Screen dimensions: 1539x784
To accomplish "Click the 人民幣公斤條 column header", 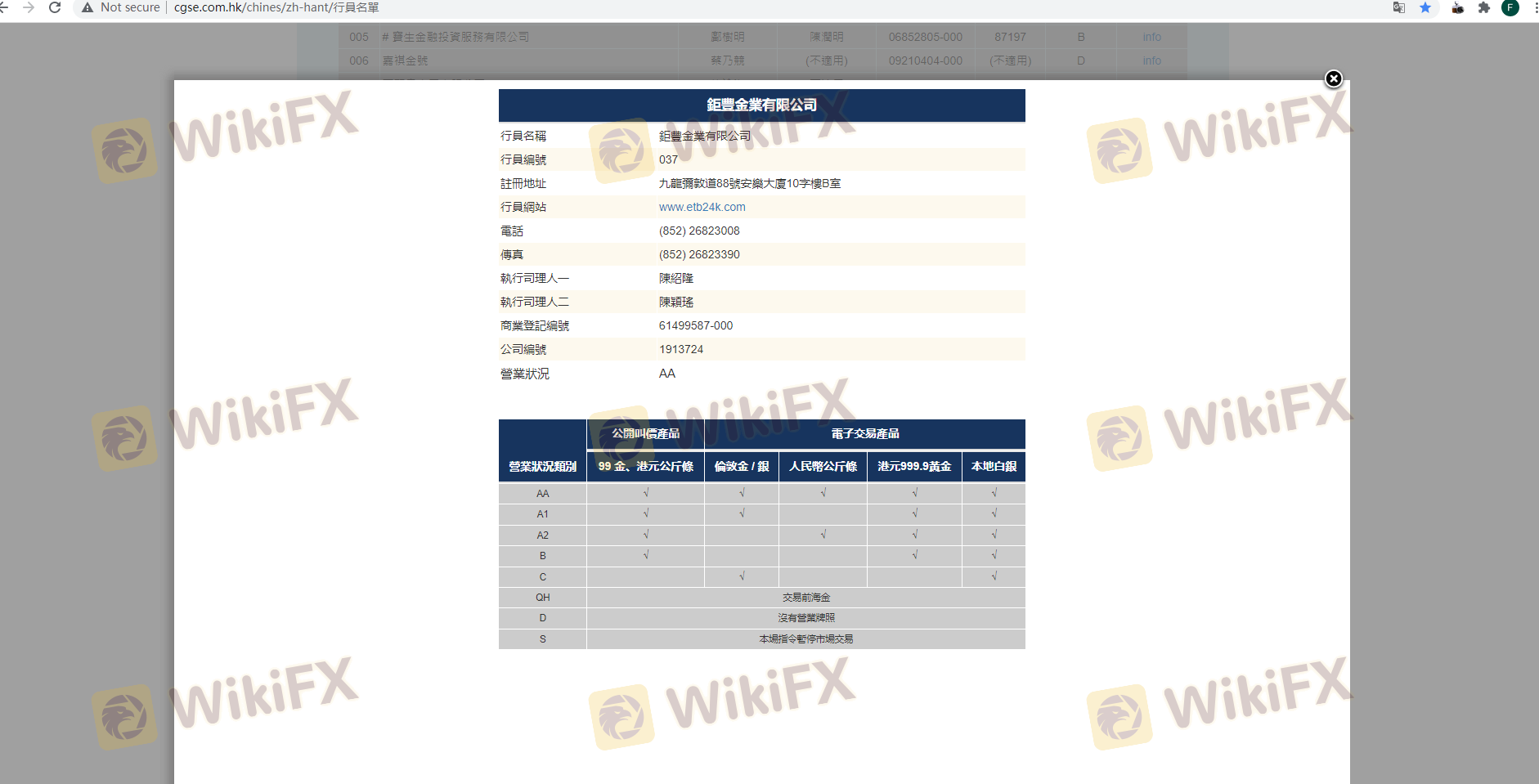I will point(823,466).
